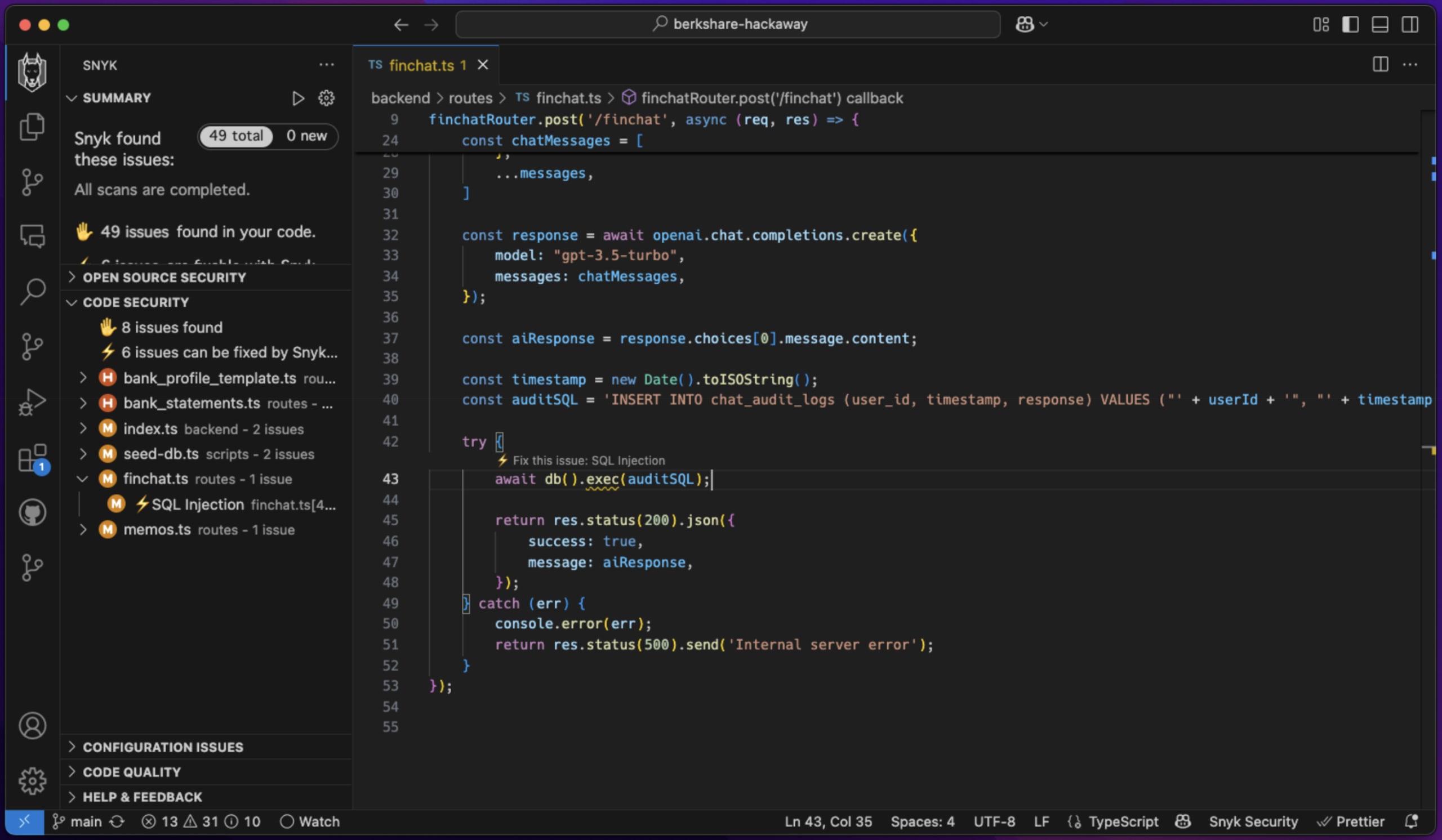This screenshot has width=1442, height=840.
Task: Expand CONFIGURATION ISSUES section
Action: [72, 747]
